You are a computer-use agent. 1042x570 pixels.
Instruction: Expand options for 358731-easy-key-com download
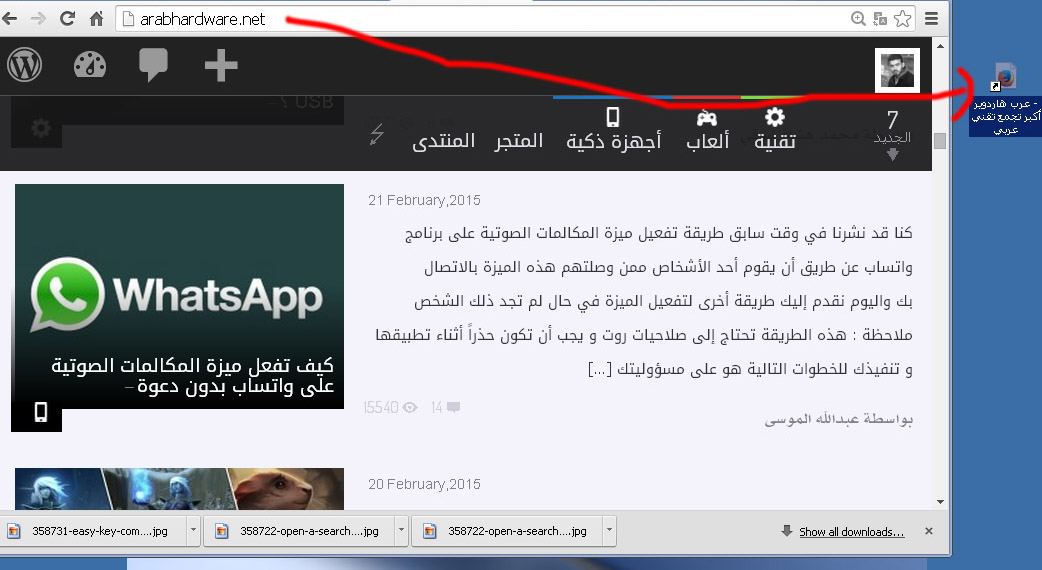click(x=193, y=531)
